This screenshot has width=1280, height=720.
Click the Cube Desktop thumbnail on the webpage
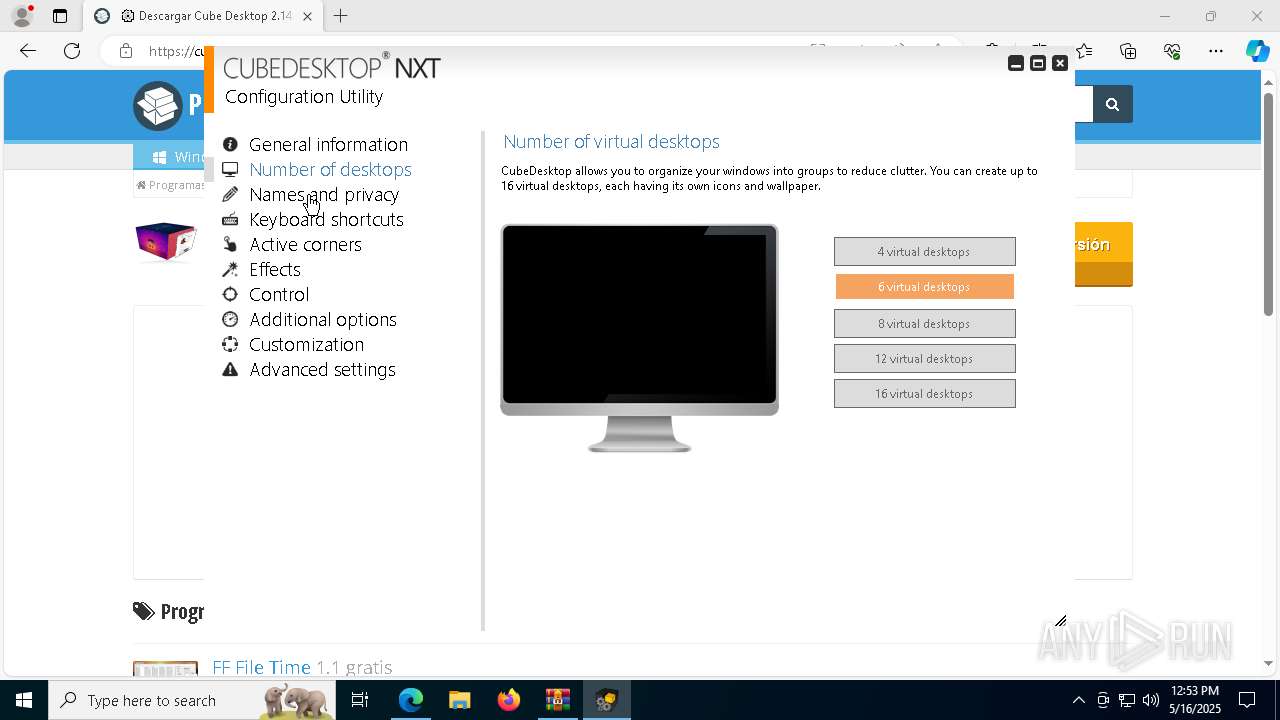tap(166, 241)
